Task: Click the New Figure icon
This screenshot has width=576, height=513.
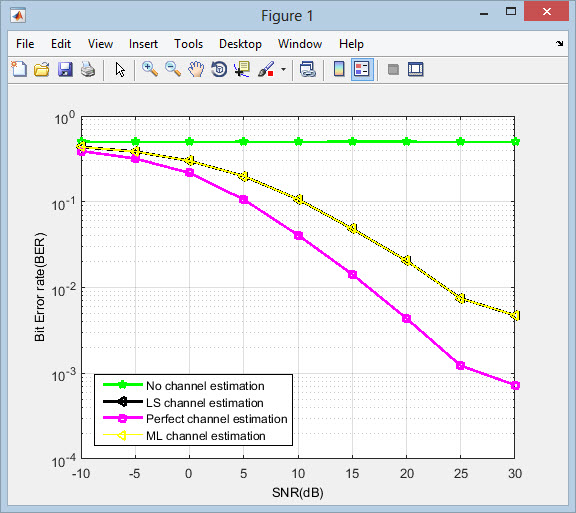Action: [19, 69]
